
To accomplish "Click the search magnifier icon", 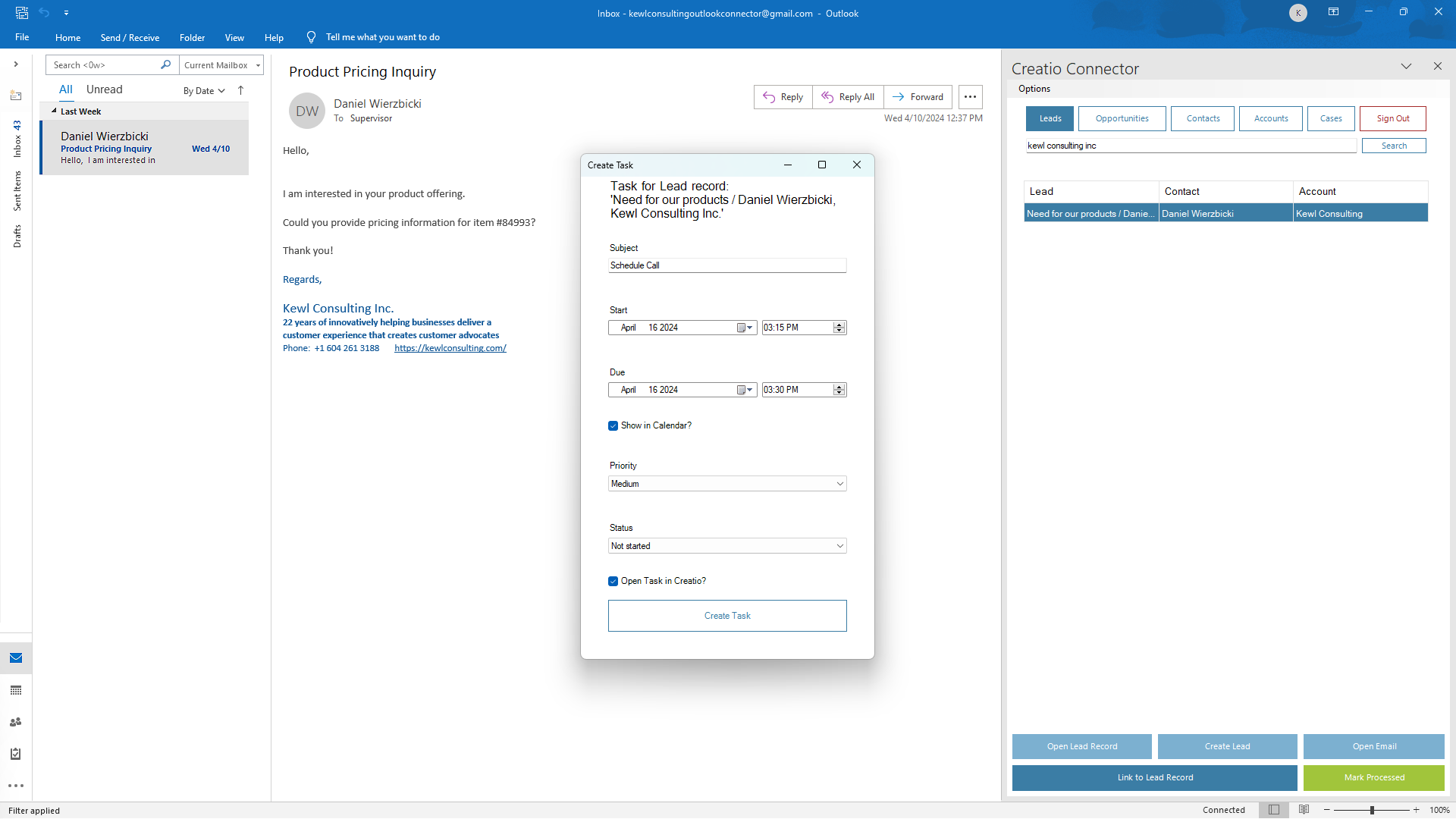I will [x=165, y=65].
